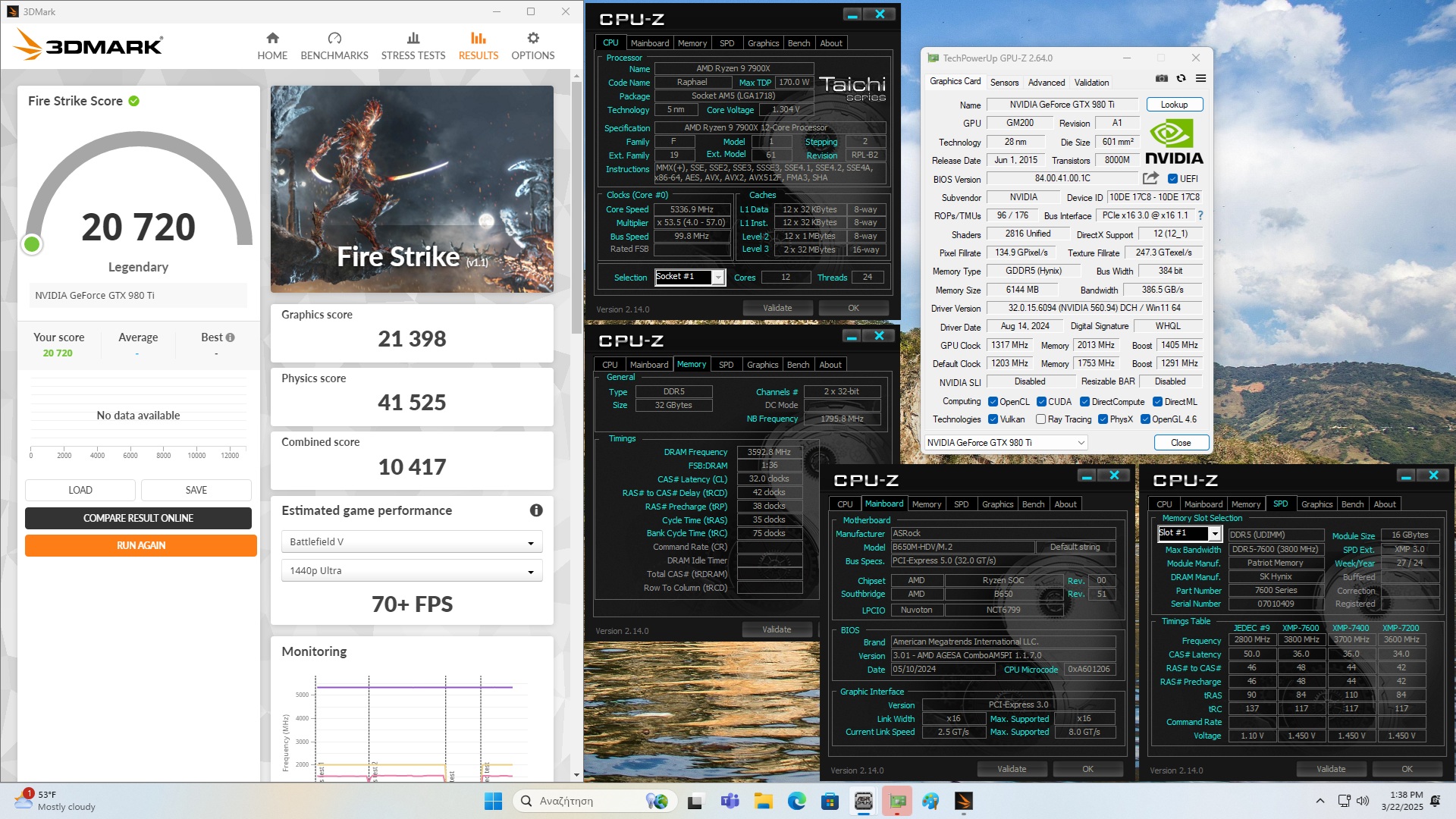This screenshot has width=1456, height=819.
Task: Click RUN AGAIN button
Action: pos(141,545)
